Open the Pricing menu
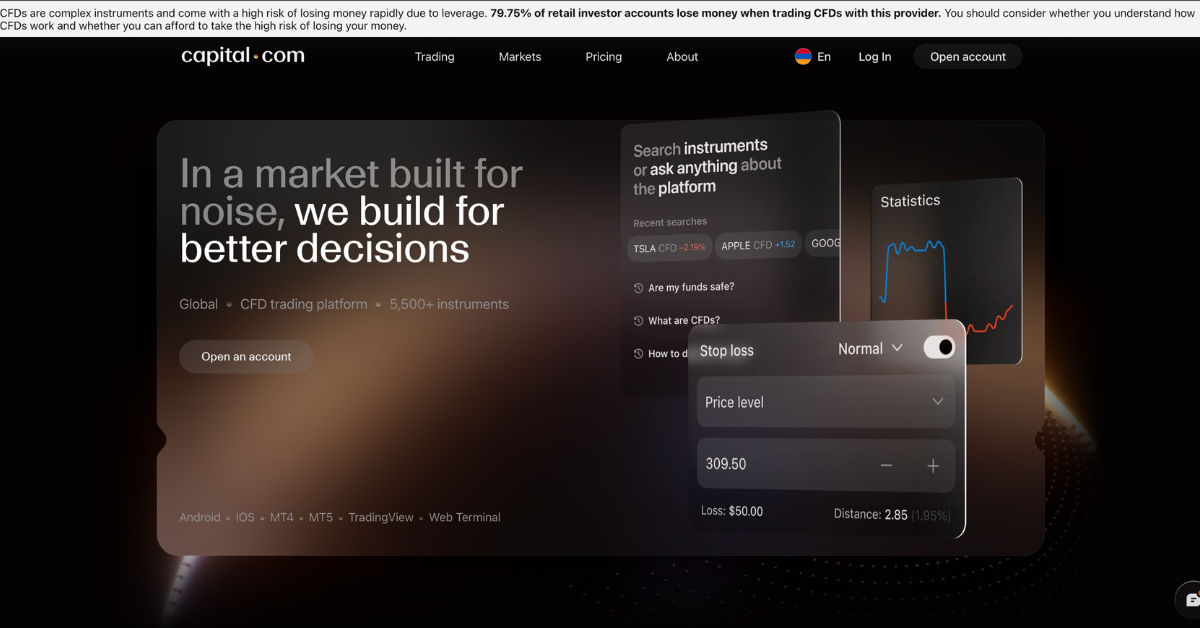This screenshot has height=628, width=1200. pos(604,57)
